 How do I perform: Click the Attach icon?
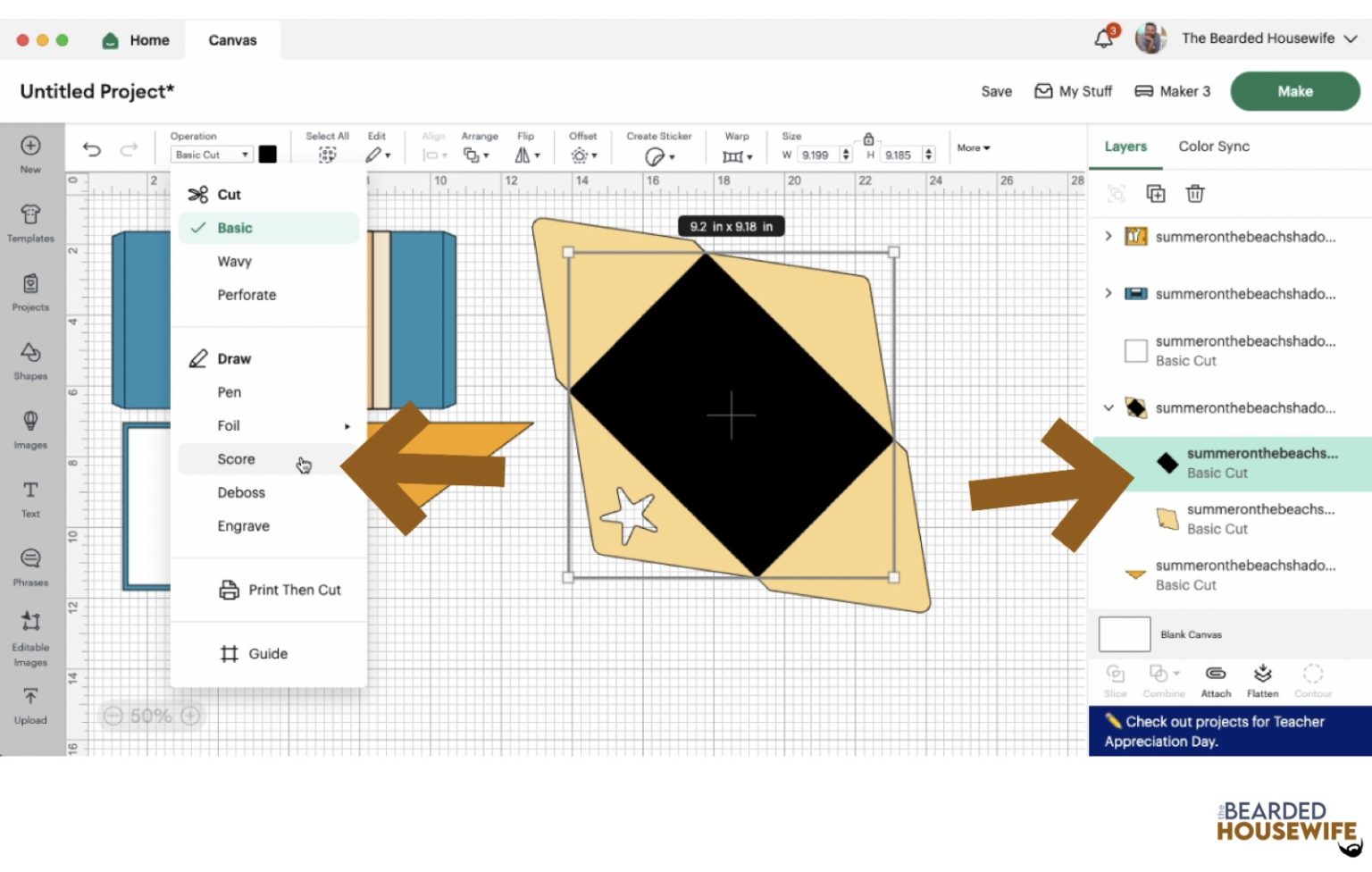tap(1215, 680)
